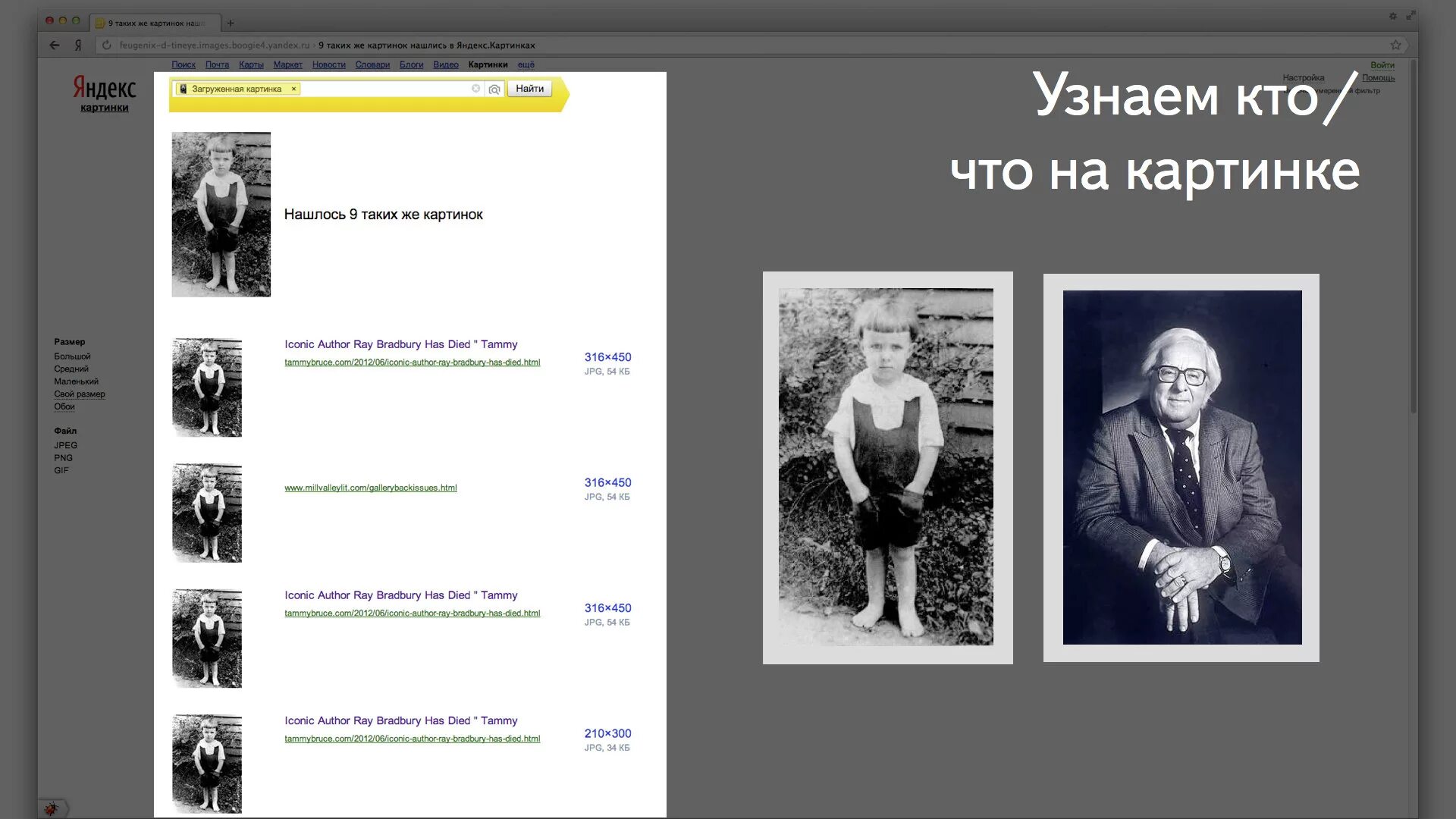The image size is (1456, 819).
Task: Open the millvalleylit.com gallery link
Action: pos(370,488)
